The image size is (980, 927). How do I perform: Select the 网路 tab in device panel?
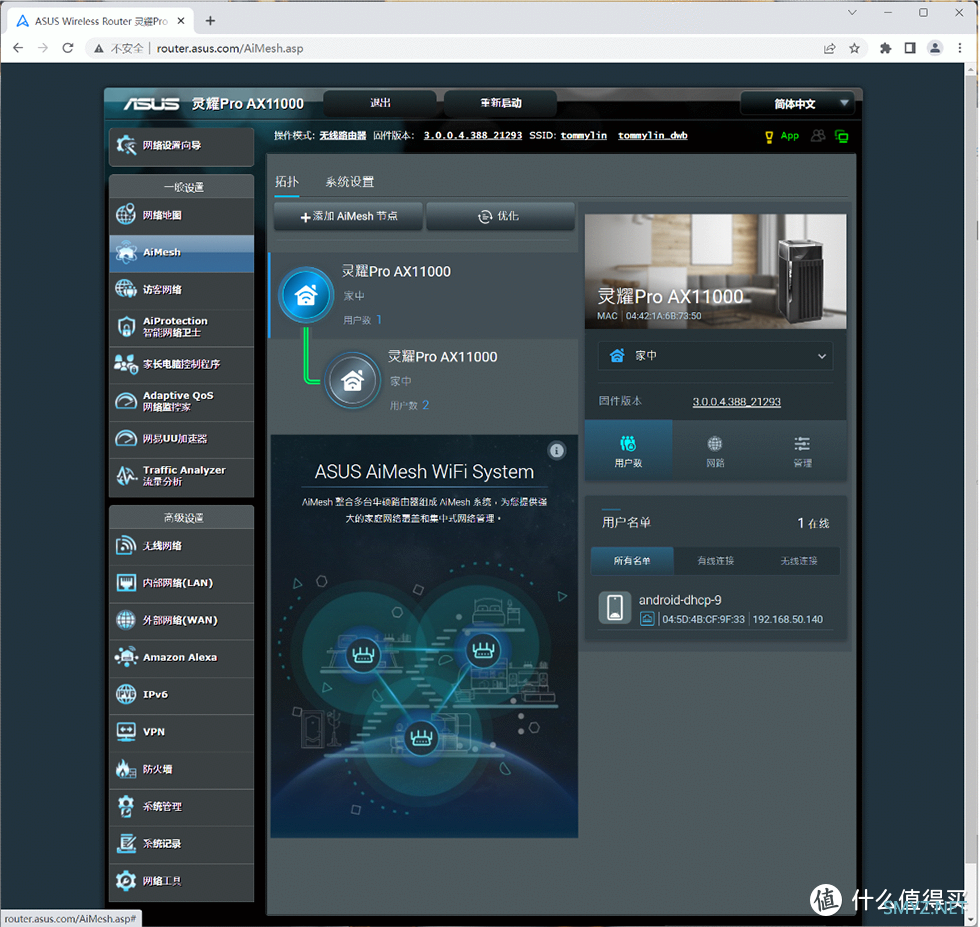point(715,451)
